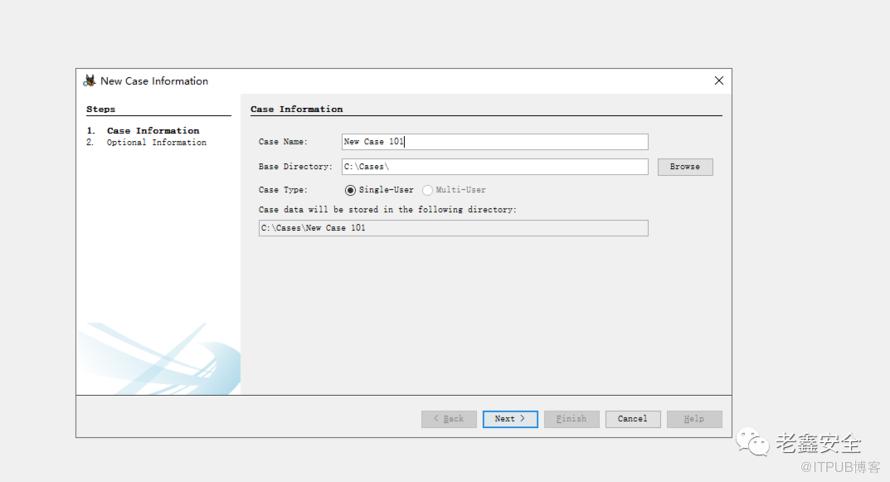Click step 2 Optional Information in Steps
The width and height of the screenshot is (890, 482).
[x=156, y=143]
